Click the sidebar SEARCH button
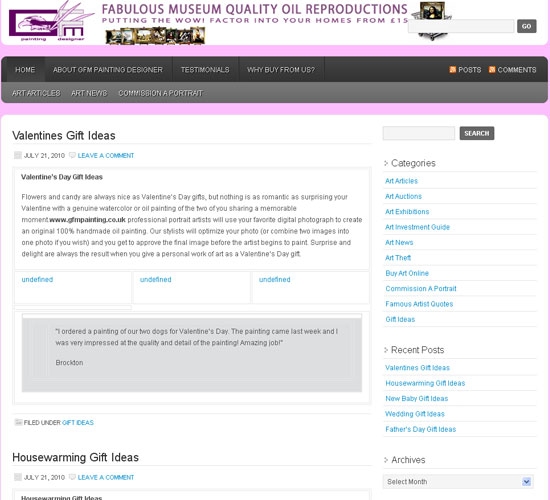 [477, 133]
